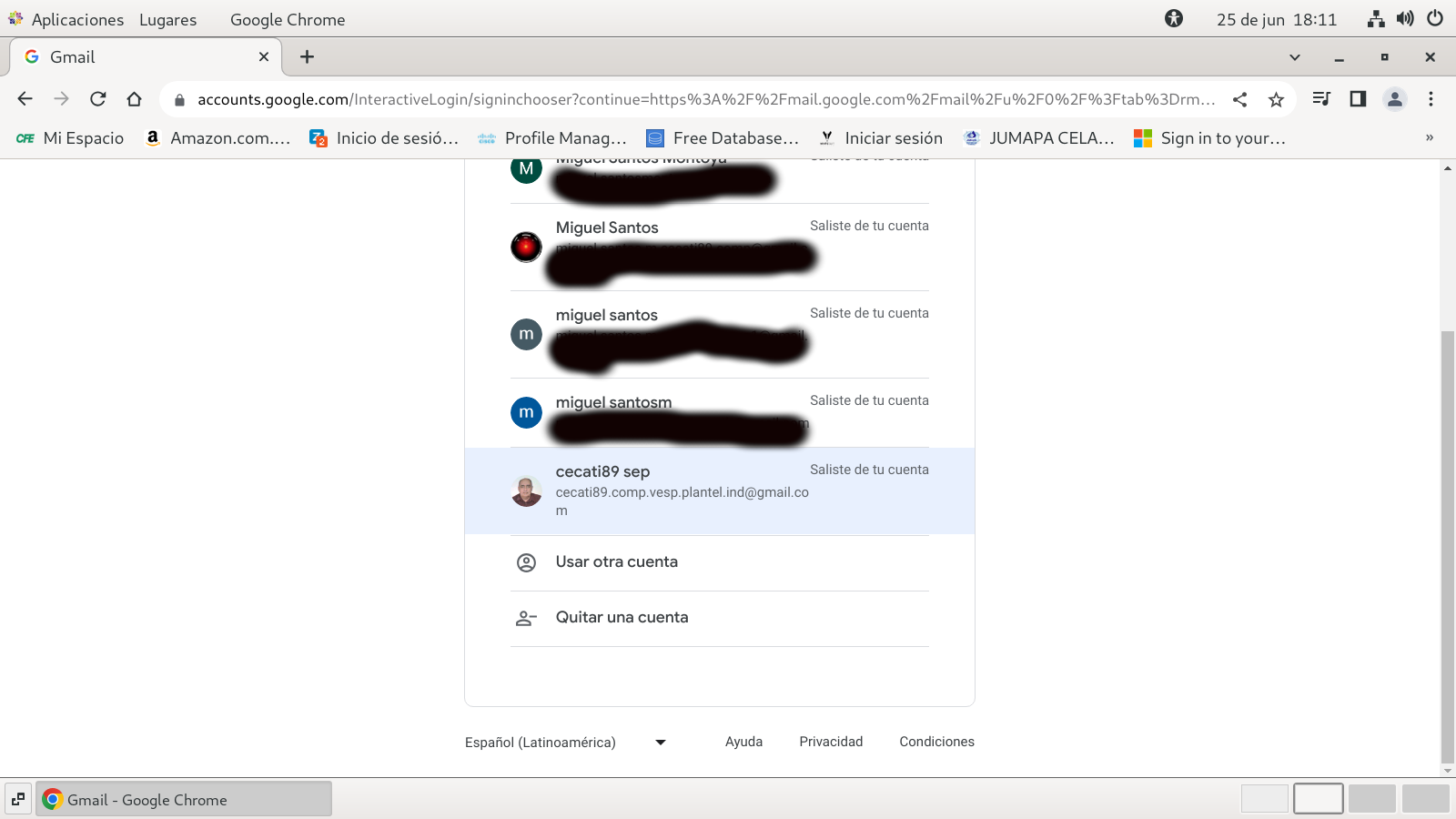Open the Aplicaciones menu

point(76,19)
